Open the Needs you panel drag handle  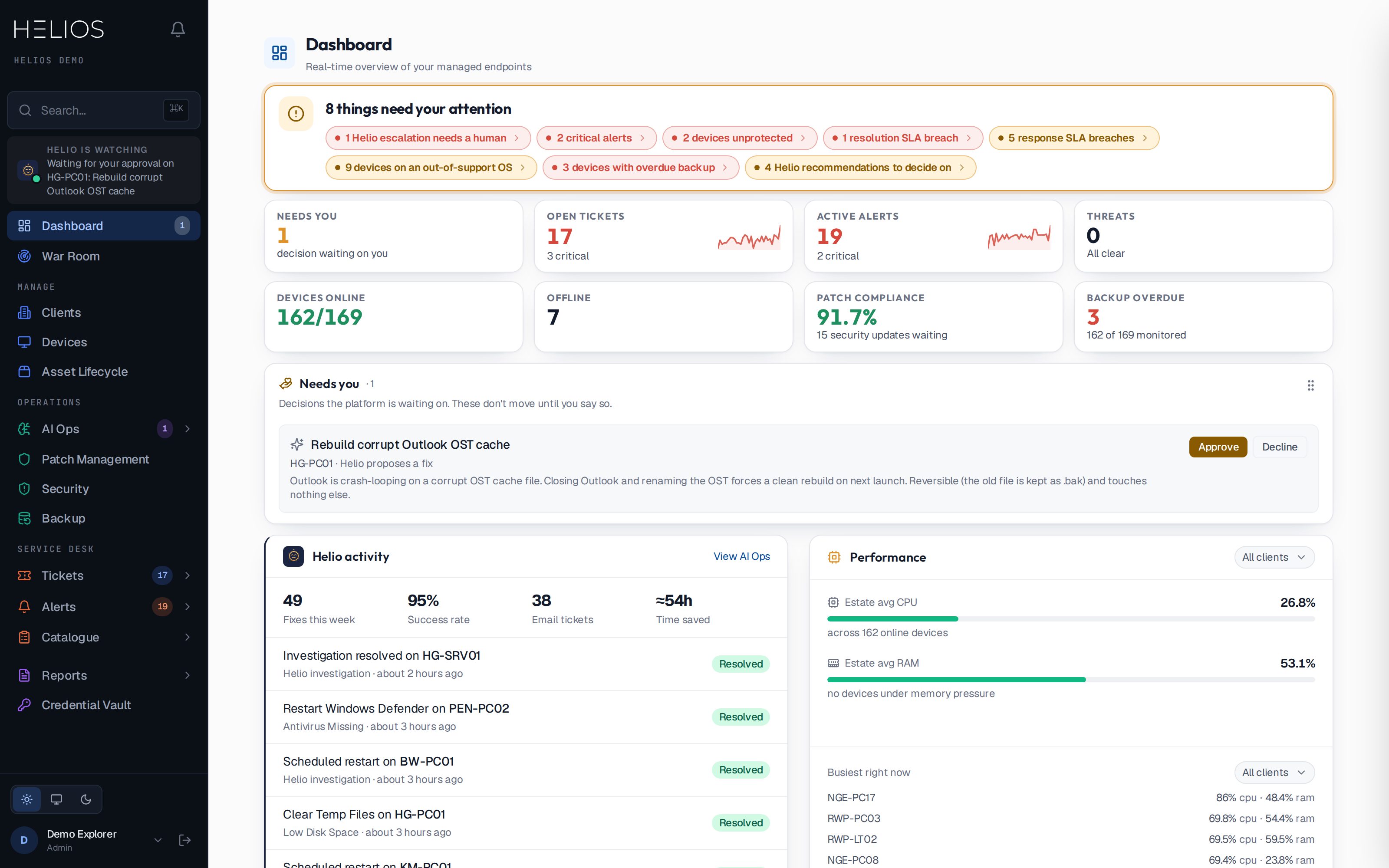[1310, 385]
